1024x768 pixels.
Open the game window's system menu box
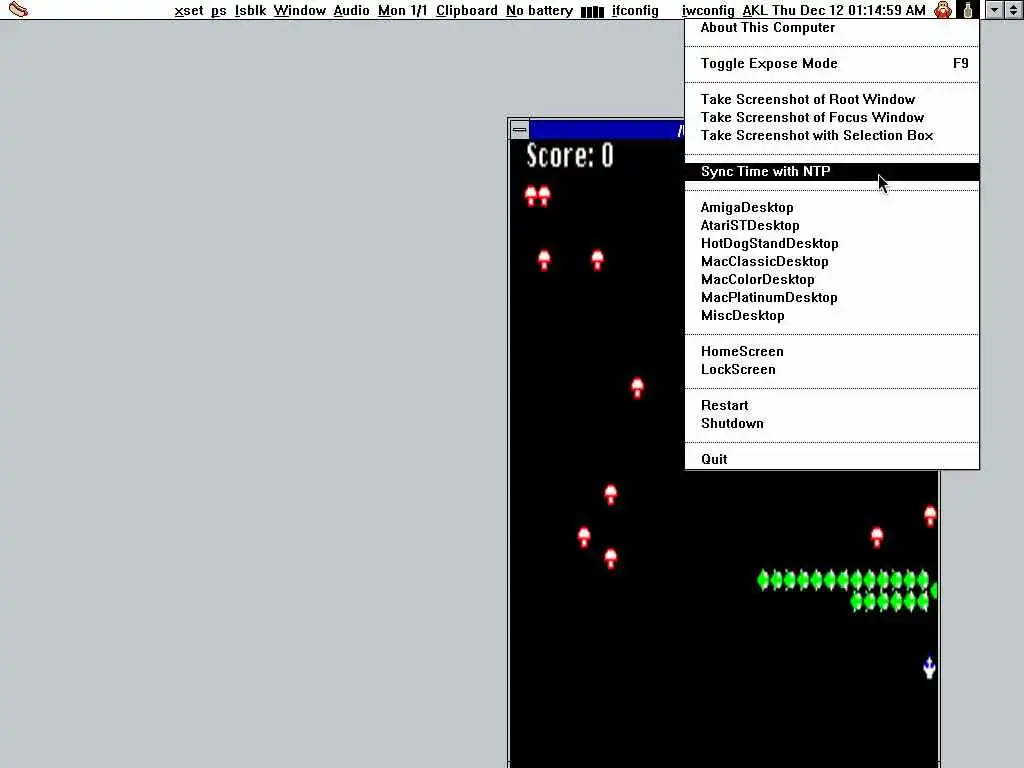click(x=520, y=129)
